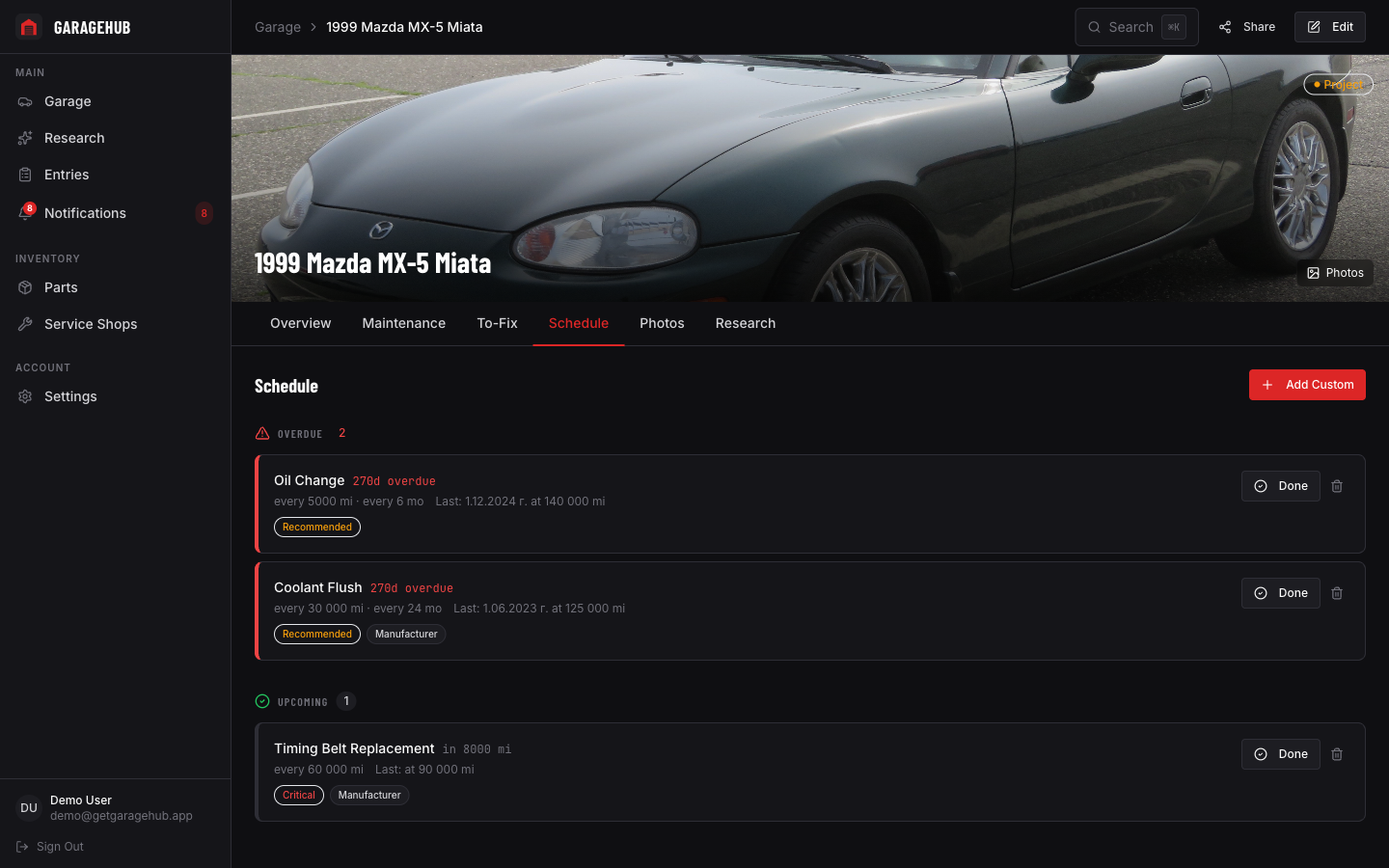Click the Coolant Flush title

[x=318, y=587]
